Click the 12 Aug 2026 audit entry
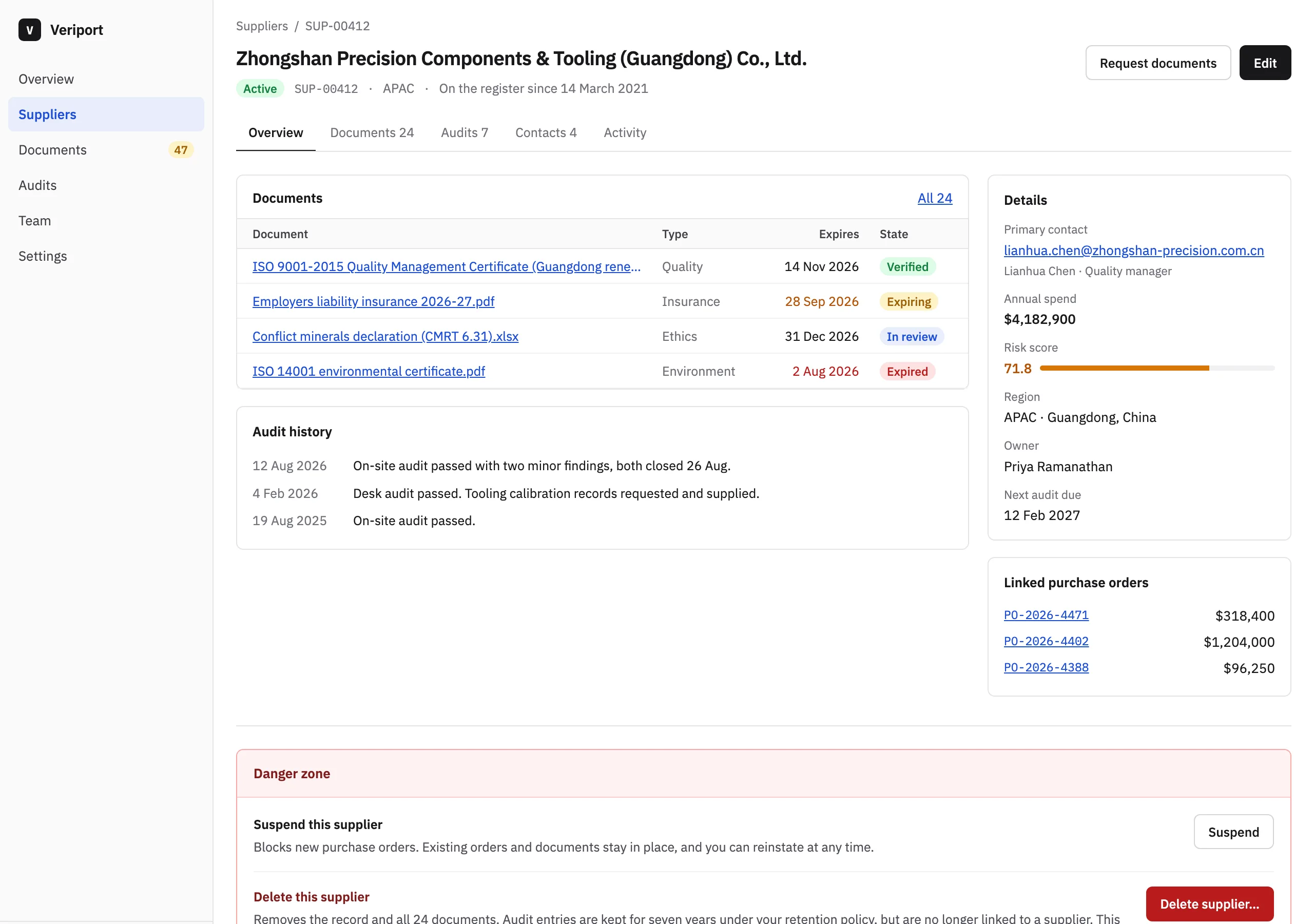The image size is (1314, 924). pyautogui.click(x=603, y=466)
